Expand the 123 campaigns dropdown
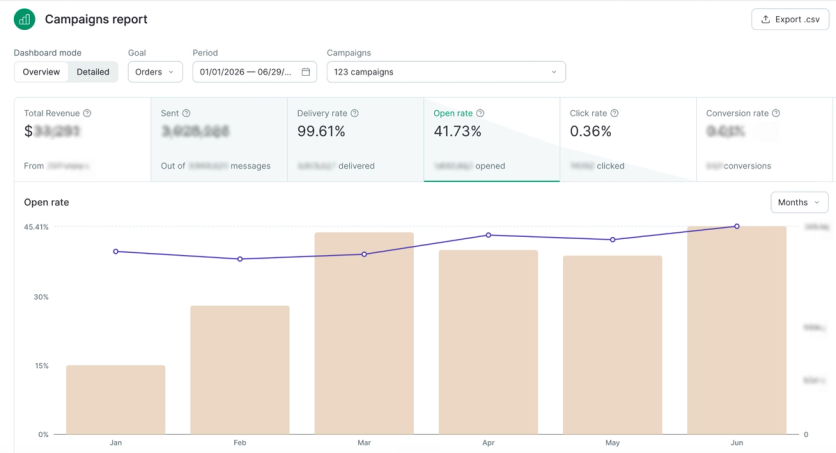This screenshot has width=836, height=453. (446, 72)
